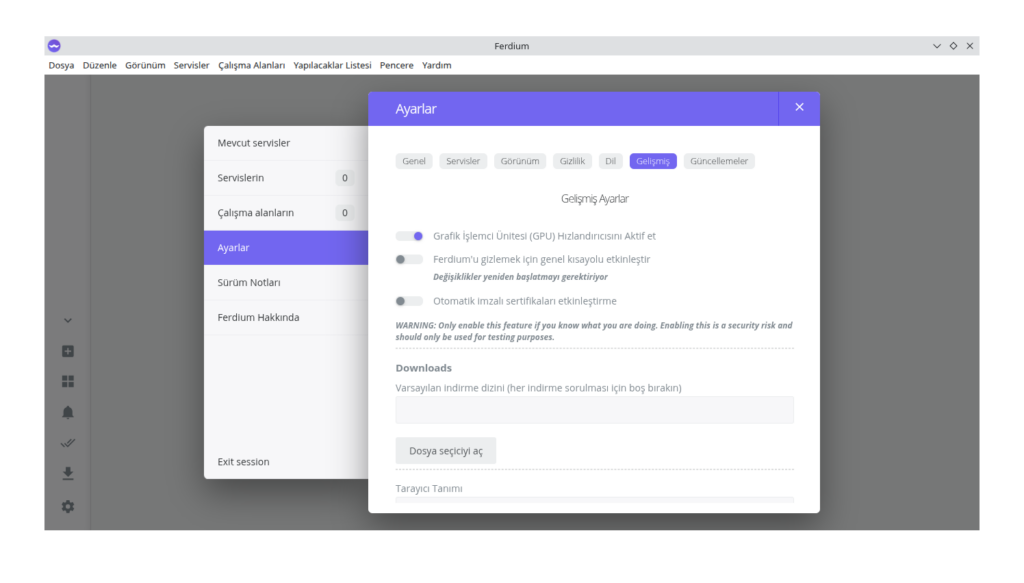Minimize the Ferdium window

(937, 46)
